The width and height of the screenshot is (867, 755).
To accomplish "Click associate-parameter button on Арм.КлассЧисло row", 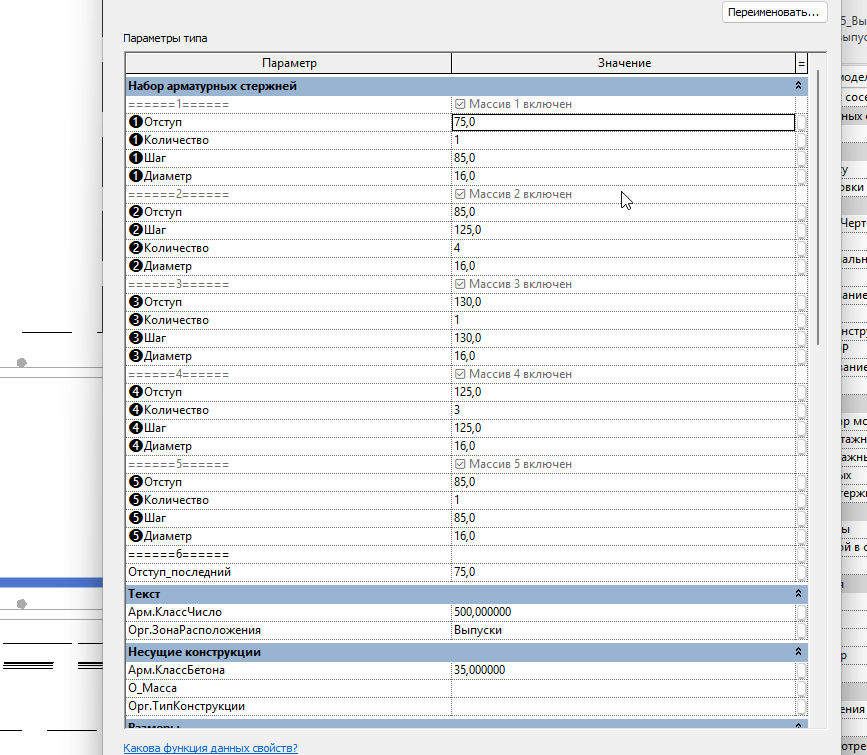I will tap(801, 612).
